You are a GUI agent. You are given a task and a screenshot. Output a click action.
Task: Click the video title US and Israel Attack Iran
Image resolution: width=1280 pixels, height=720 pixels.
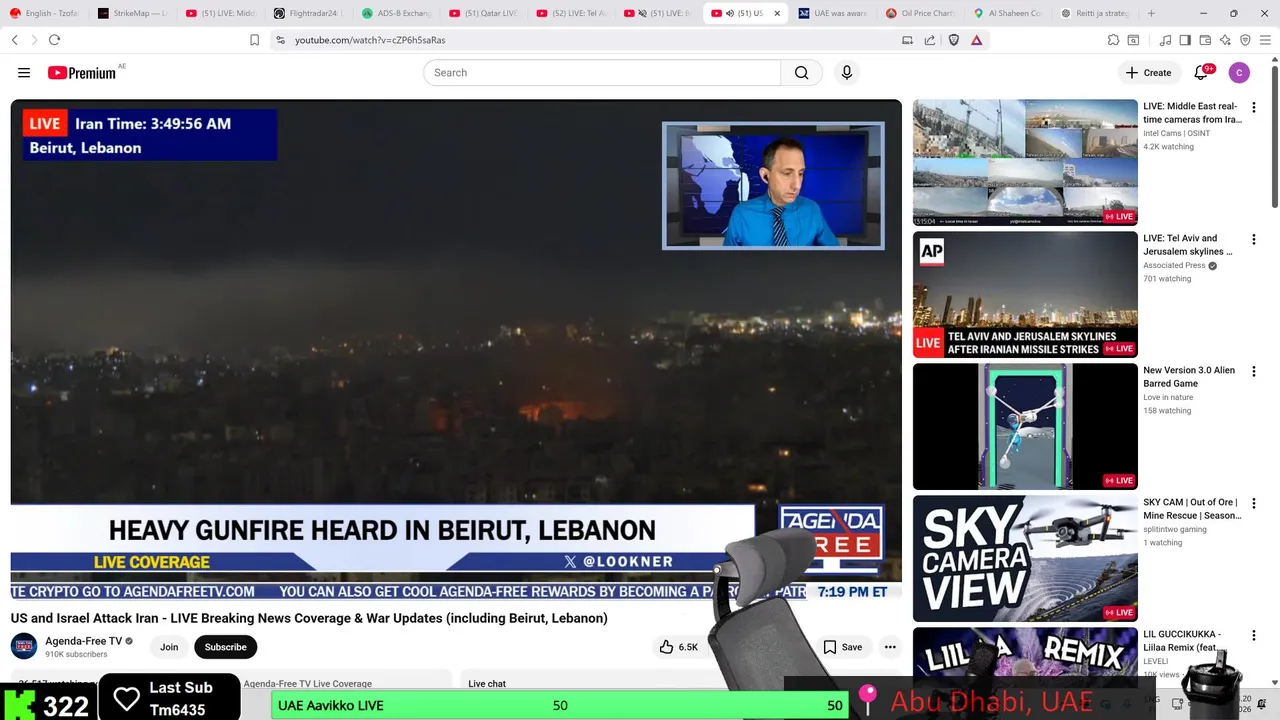(x=309, y=618)
